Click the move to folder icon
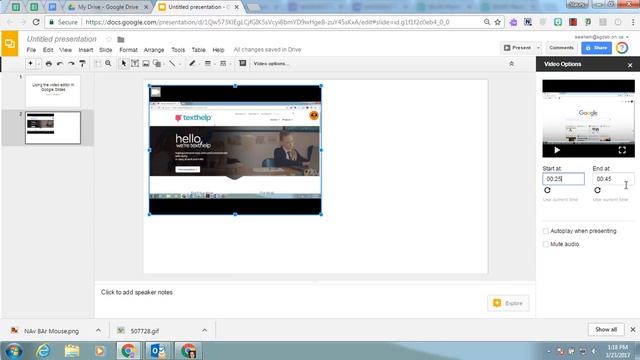This screenshot has height=360, width=640. (x=121, y=40)
